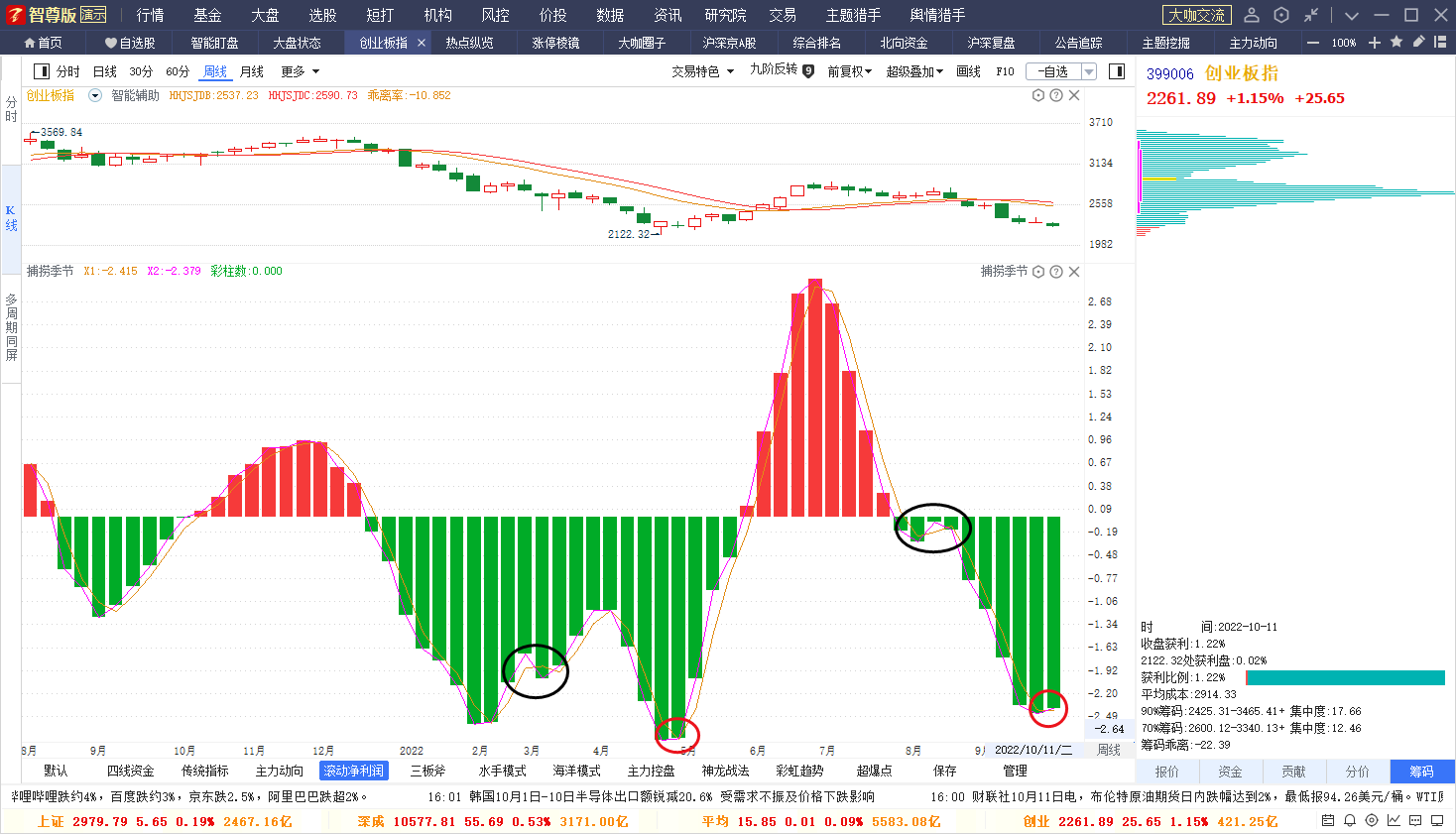Click the 管理 indicator management button
The image size is (1456, 834).
(1015, 771)
